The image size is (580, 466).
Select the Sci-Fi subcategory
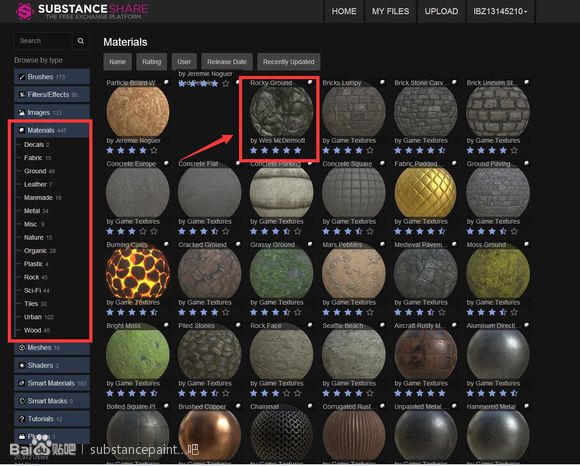click(x=36, y=291)
